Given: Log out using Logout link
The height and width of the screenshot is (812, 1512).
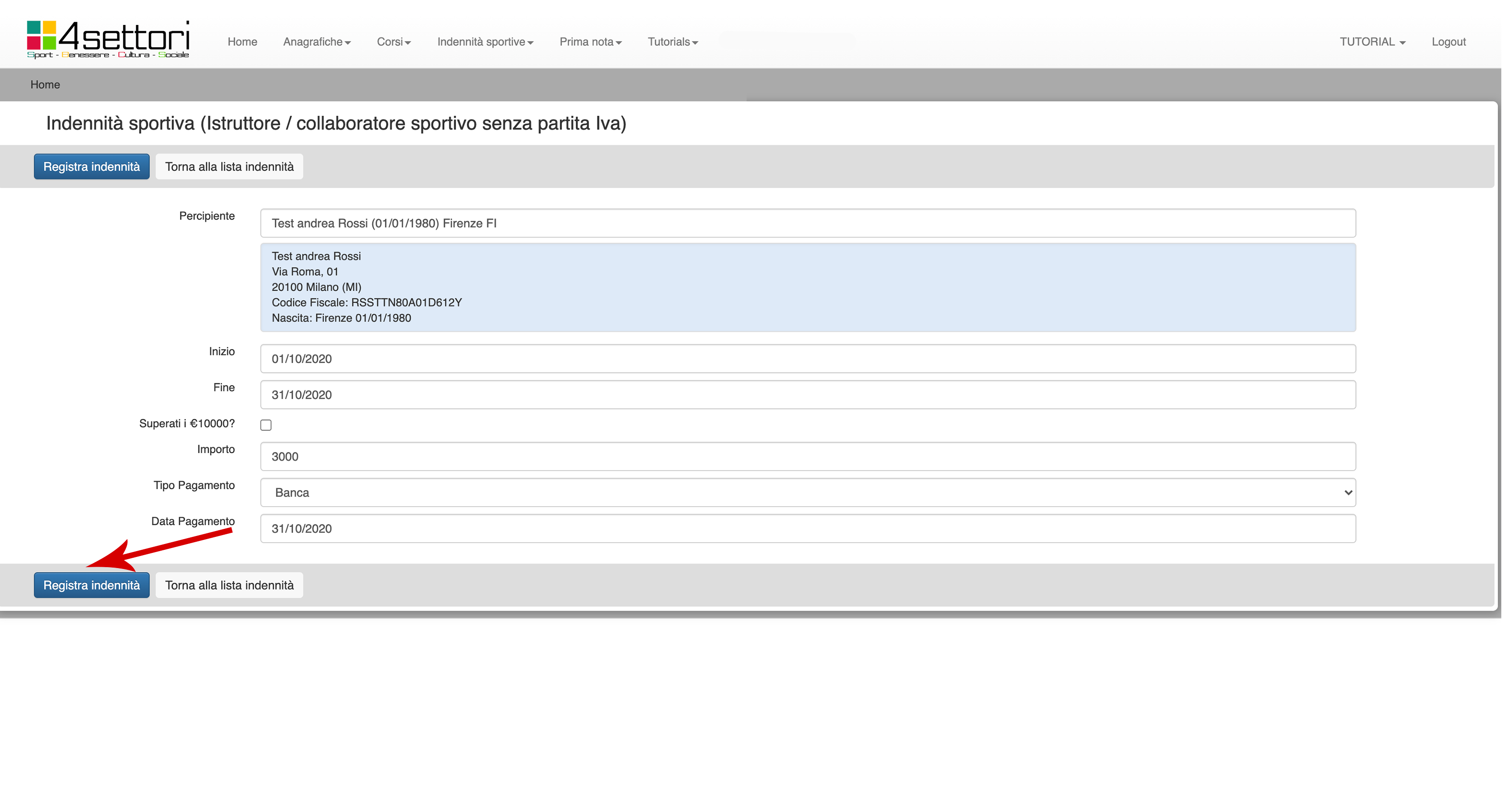Looking at the screenshot, I should (1448, 42).
